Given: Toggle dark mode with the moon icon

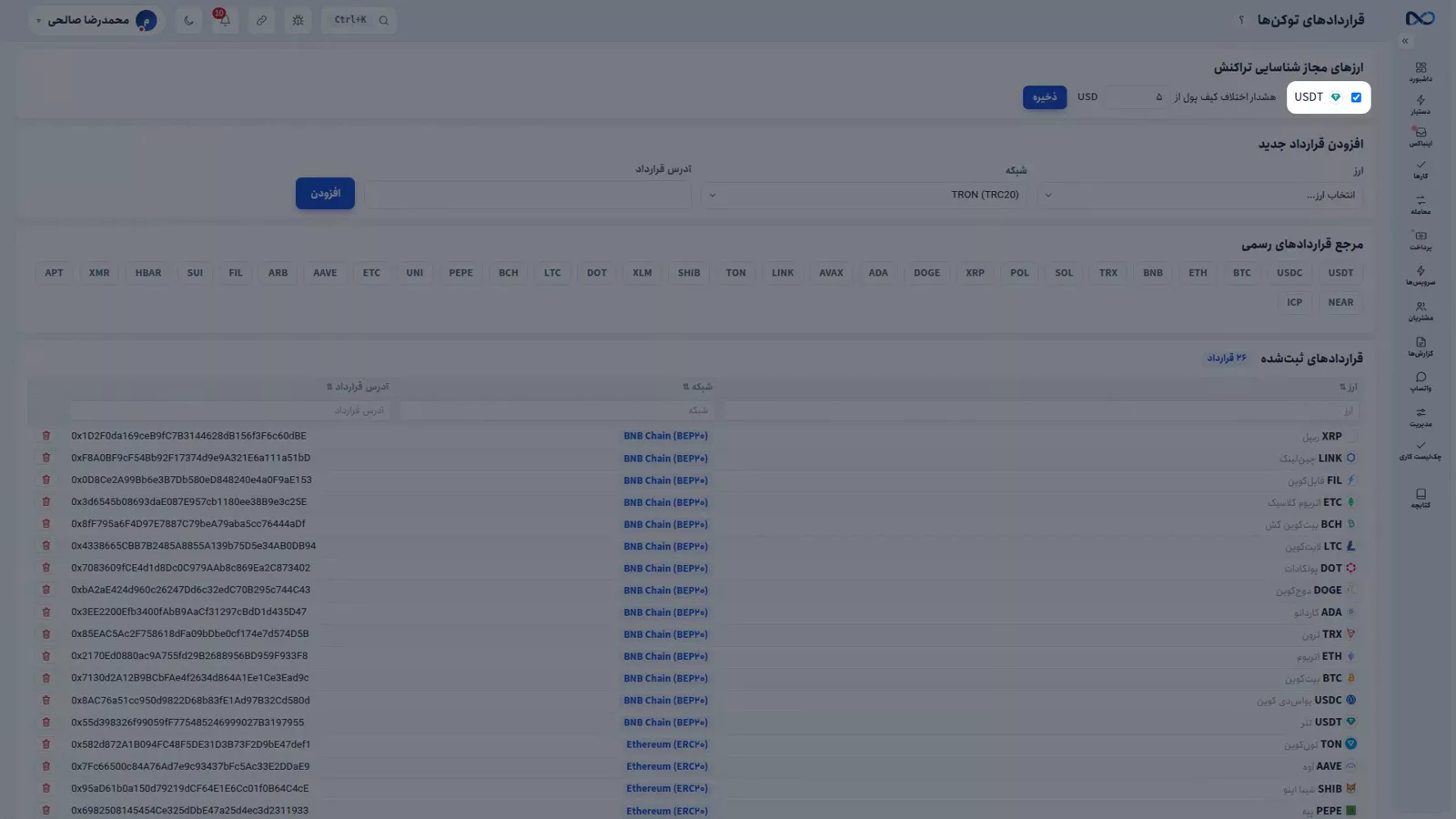Looking at the screenshot, I should (x=188, y=20).
